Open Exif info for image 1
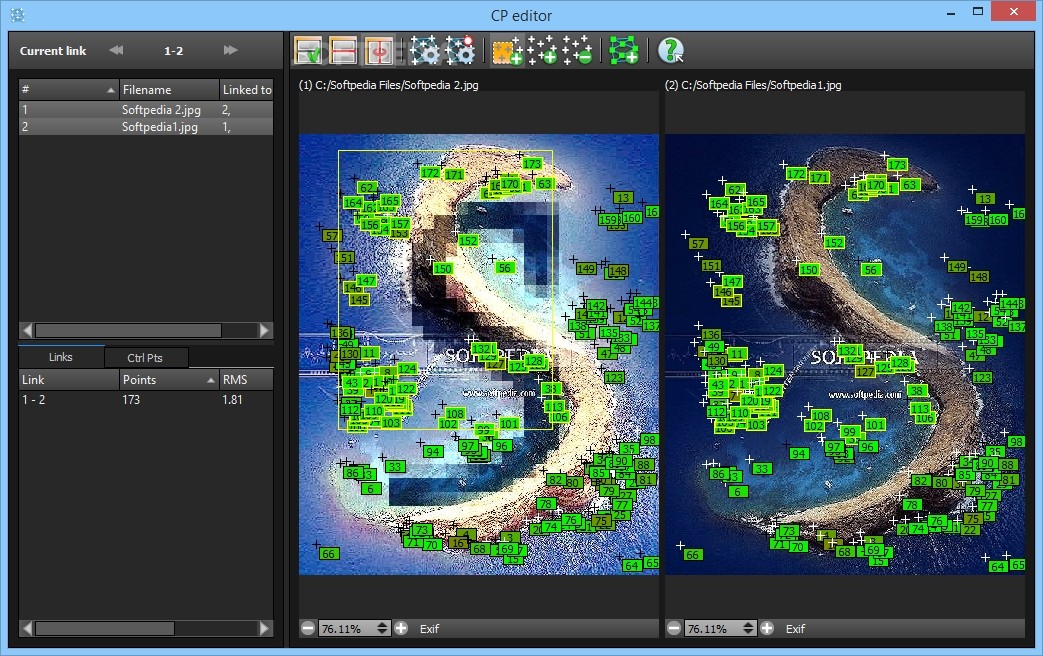 click(429, 629)
